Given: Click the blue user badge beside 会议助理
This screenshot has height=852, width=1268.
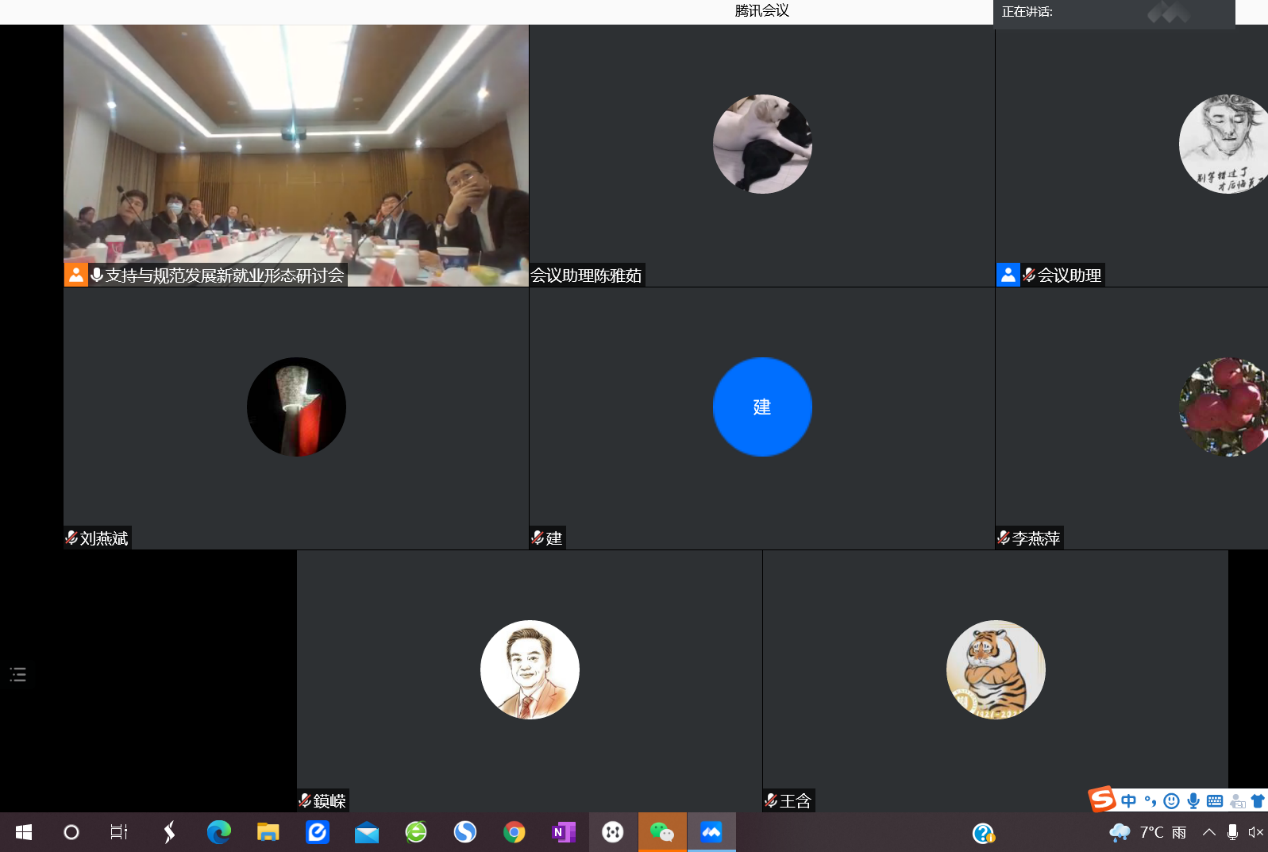Looking at the screenshot, I should pos(1008,275).
